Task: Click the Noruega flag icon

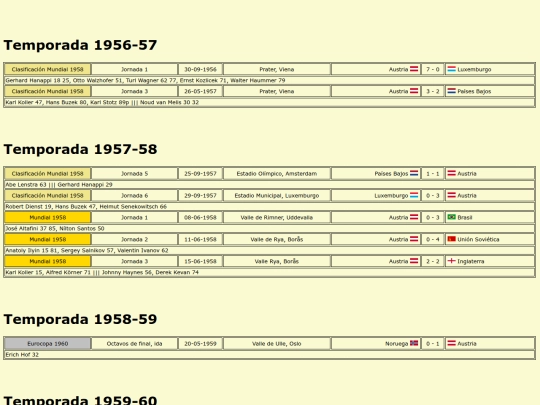Action: [x=414, y=343]
